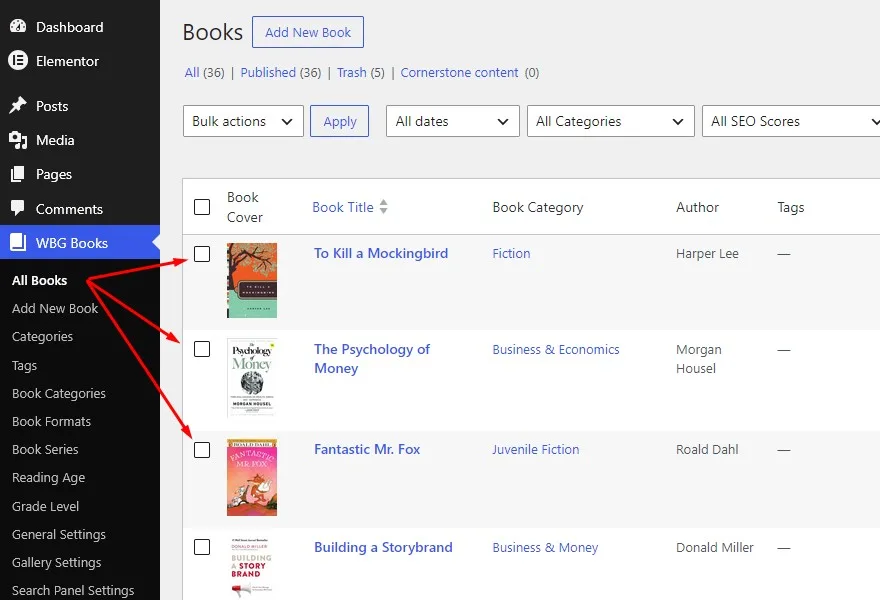
Task: Click the Fiction category link
Action: pos(511,253)
